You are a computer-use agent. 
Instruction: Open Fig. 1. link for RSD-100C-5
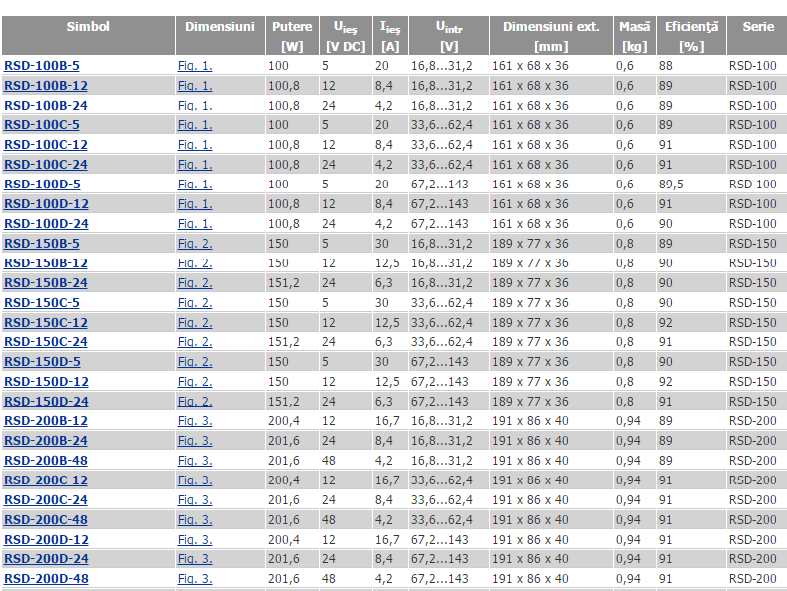195,125
